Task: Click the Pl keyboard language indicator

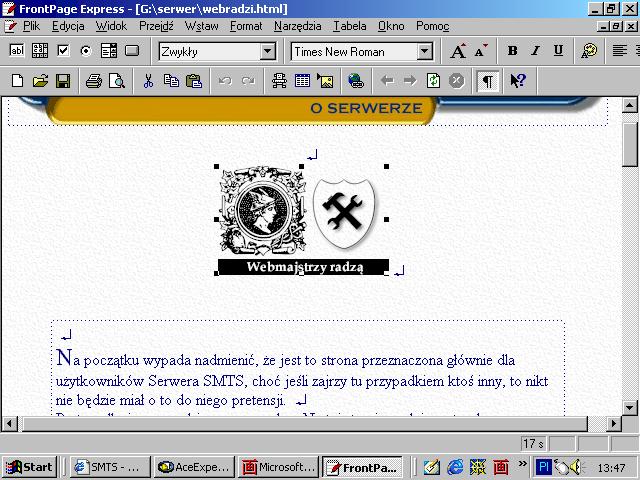Action: tap(543, 467)
